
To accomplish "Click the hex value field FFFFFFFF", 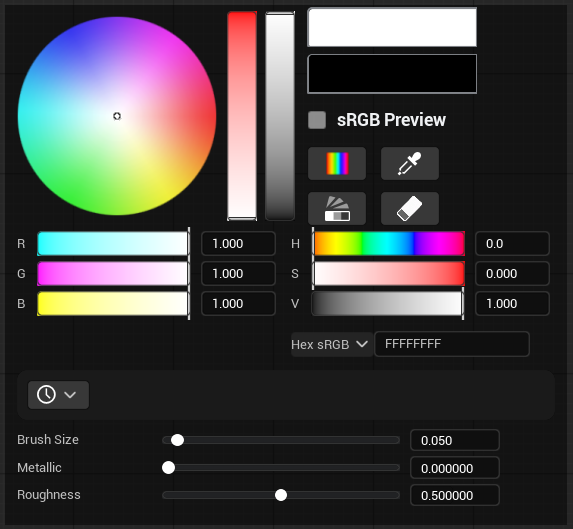I will point(452,344).
